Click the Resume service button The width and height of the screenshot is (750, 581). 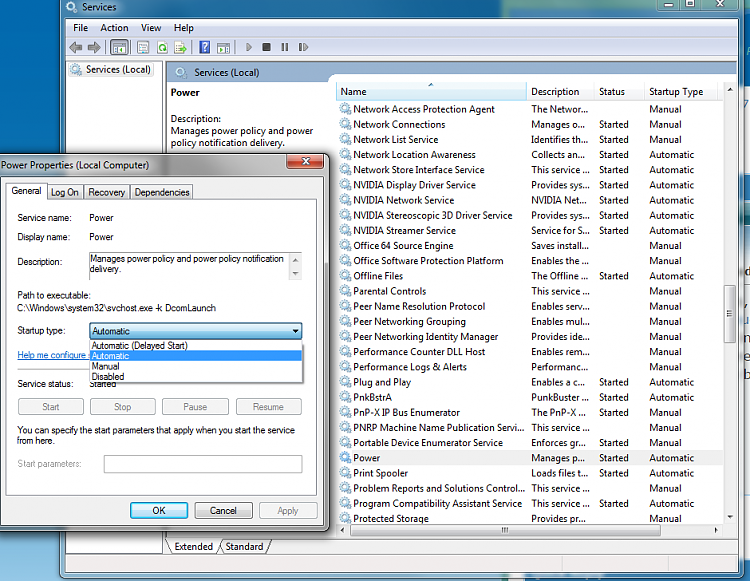coord(268,406)
